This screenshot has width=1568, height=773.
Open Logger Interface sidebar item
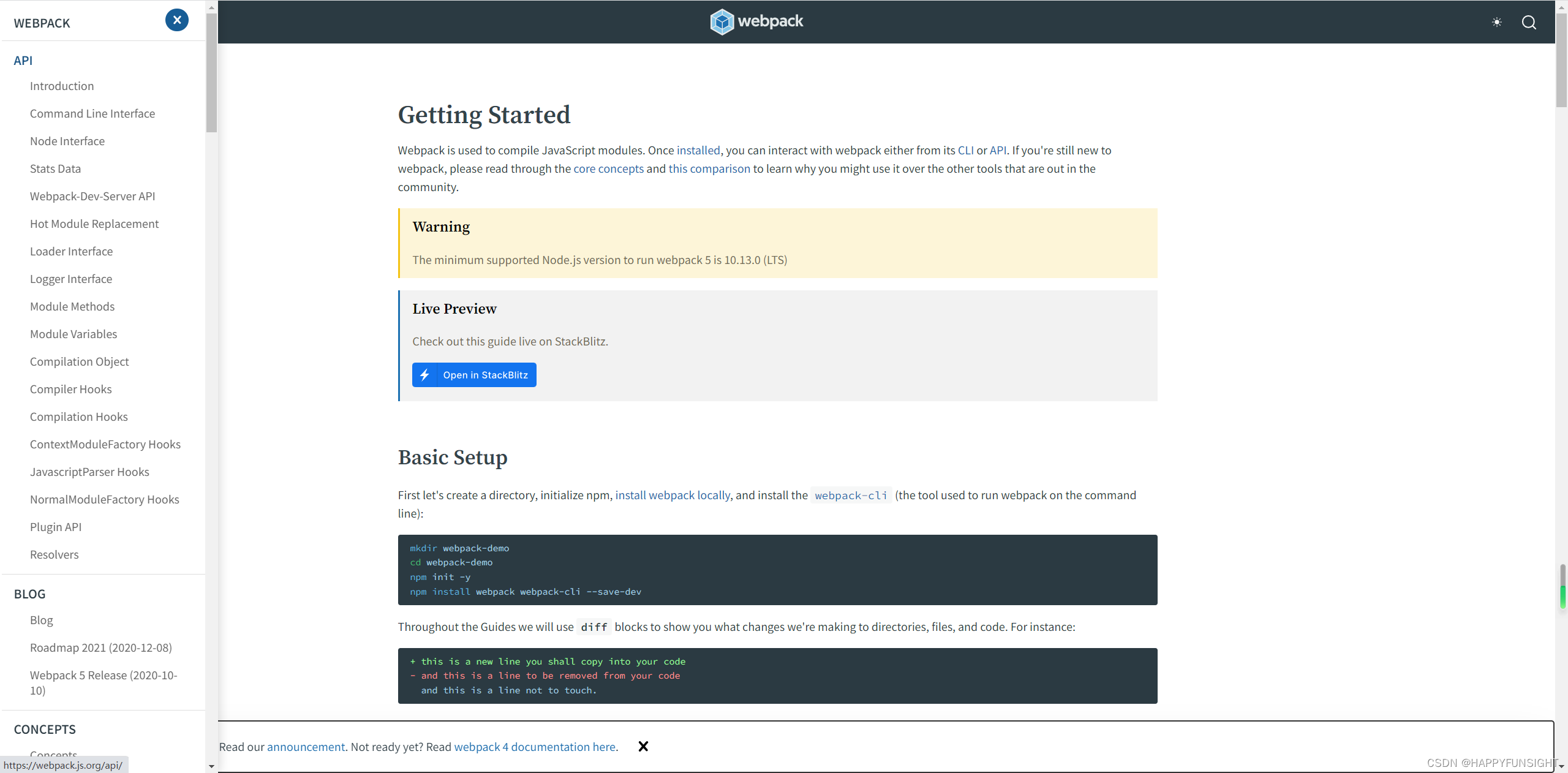click(x=71, y=279)
